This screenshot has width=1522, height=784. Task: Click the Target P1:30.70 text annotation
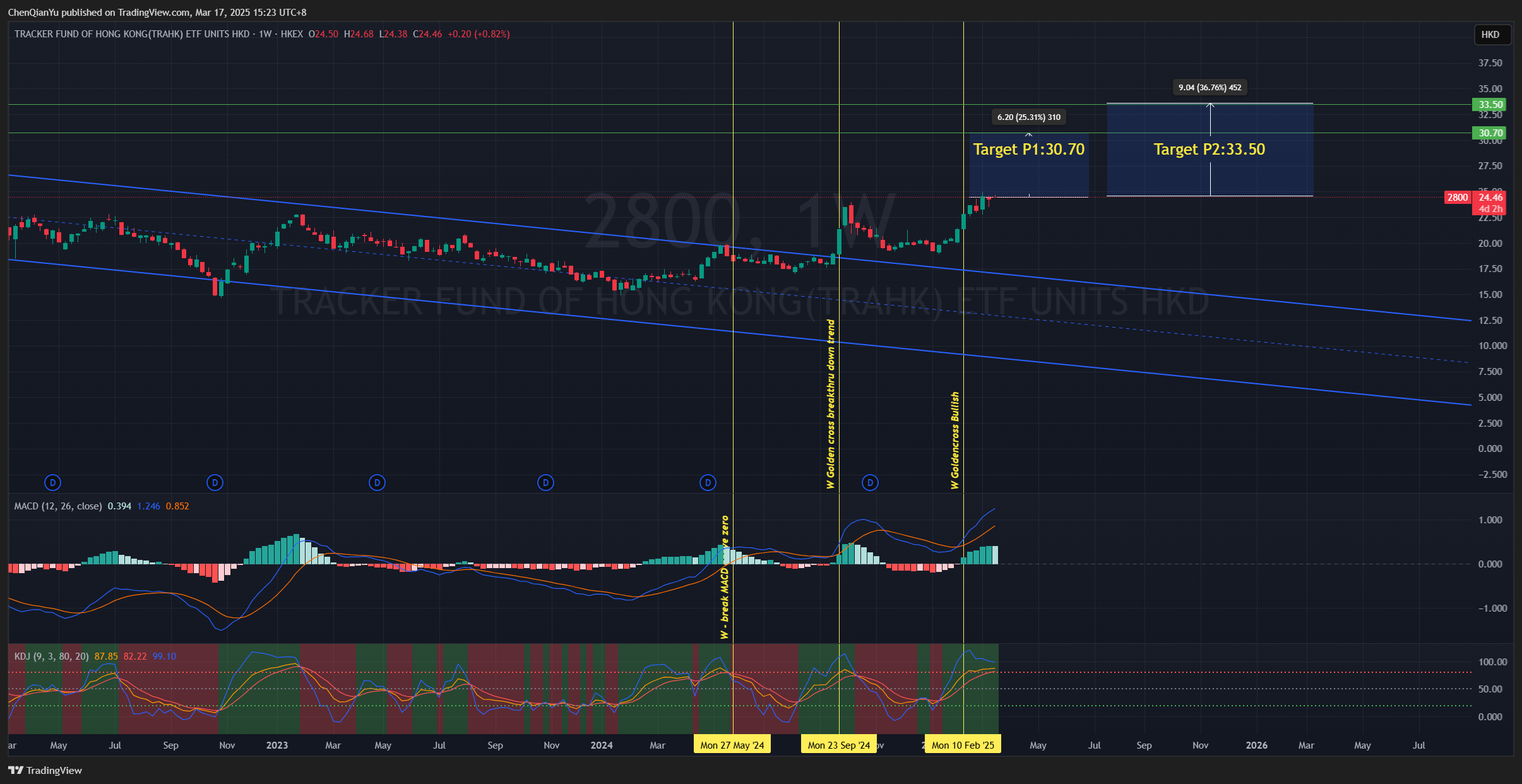point(1028,150)
